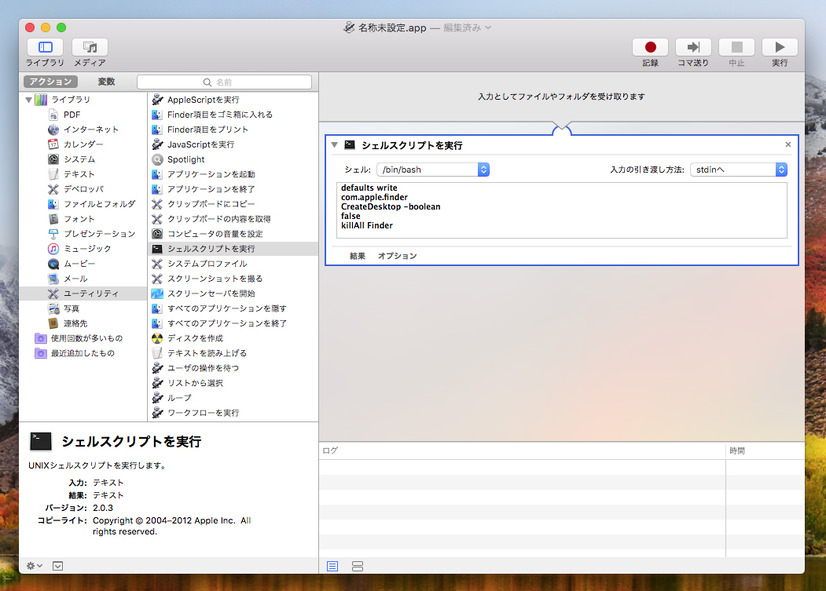The width and height of the screenshot is (826, 591).
Task: Select ユーティリティ category in library
Action: (83, 293)
